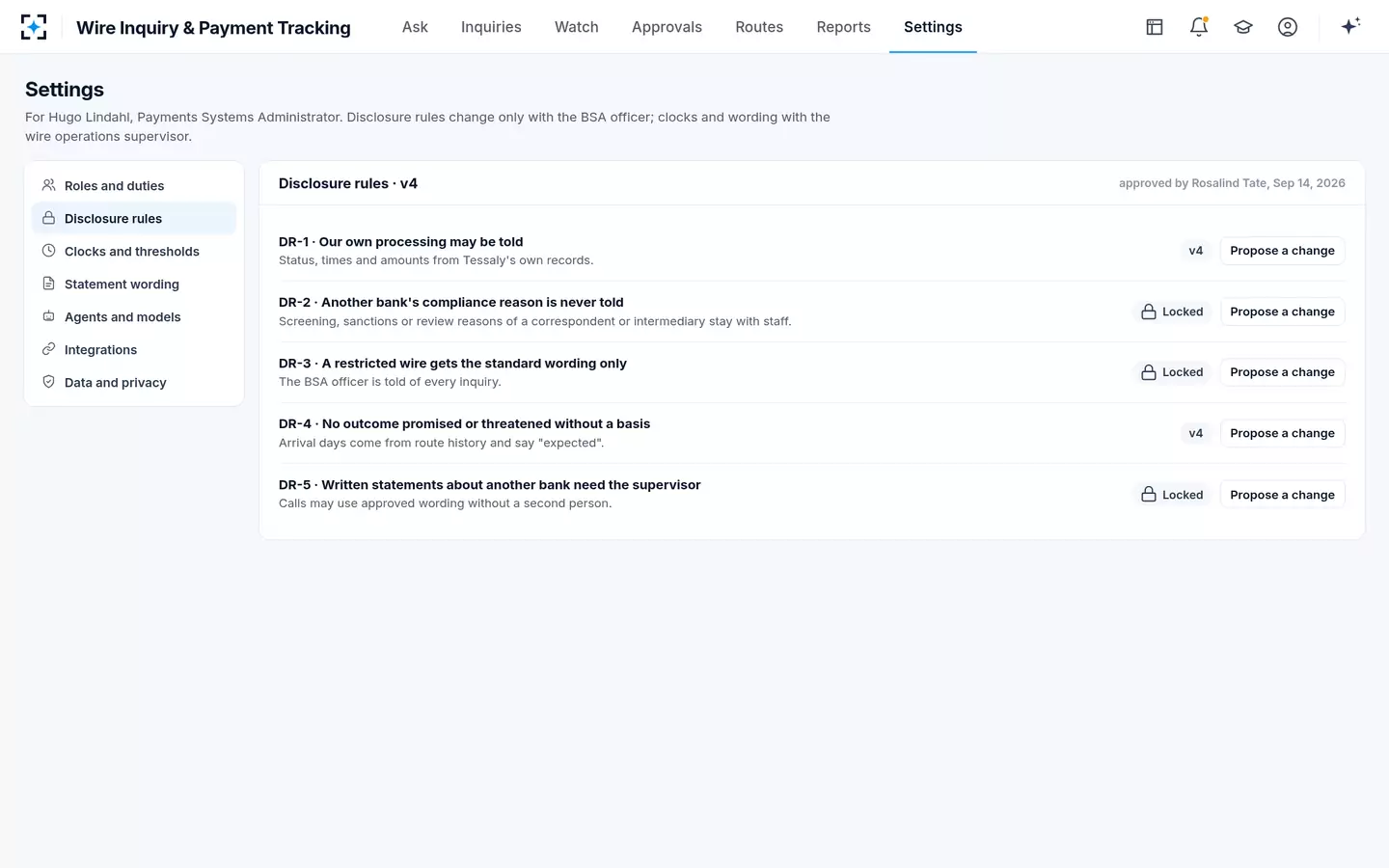Click the 'Disclosure rules · v4' panel heading
This screenshot has height=868, width=1389.
348,183
